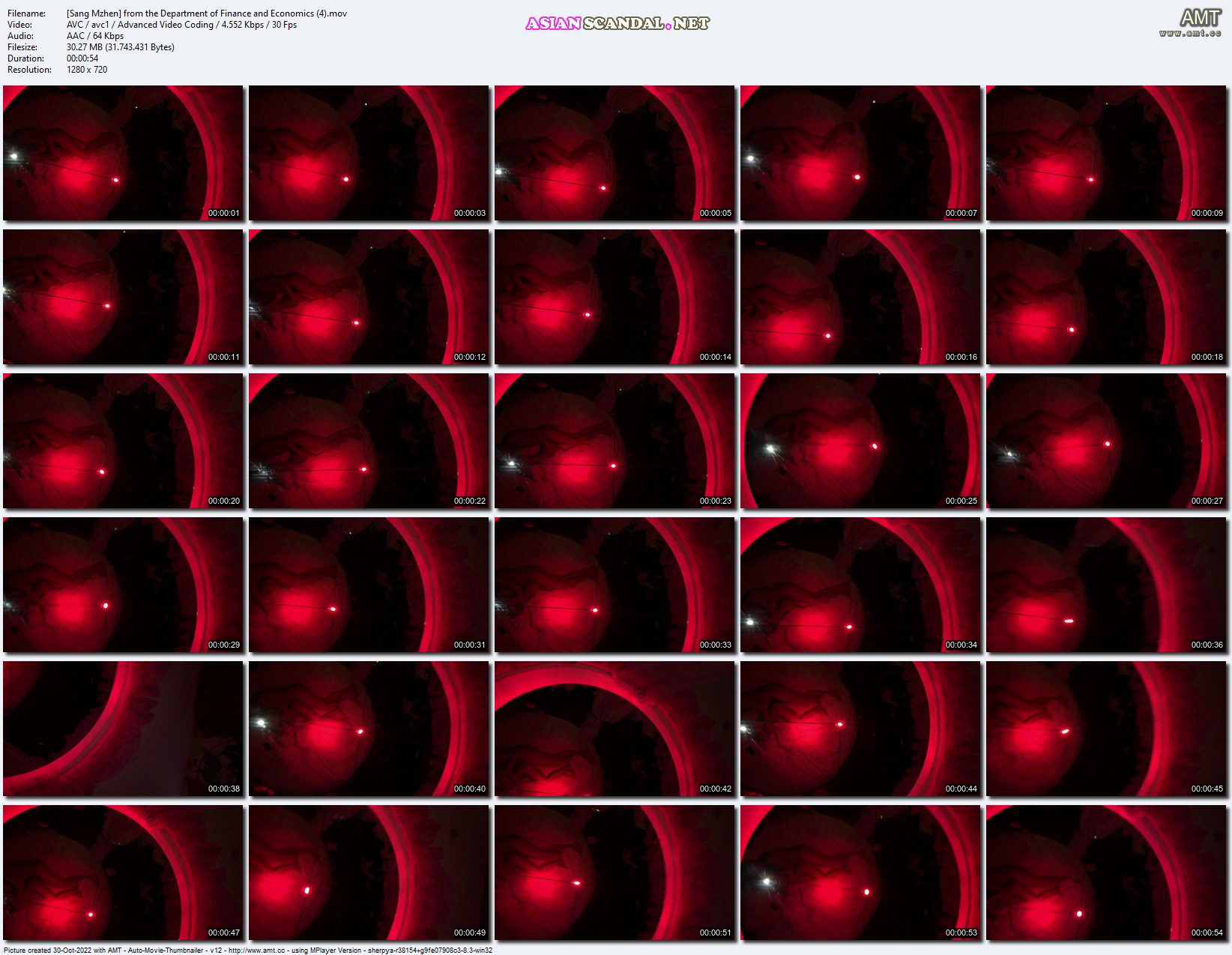Click the AMT logo

(1201, 17)
